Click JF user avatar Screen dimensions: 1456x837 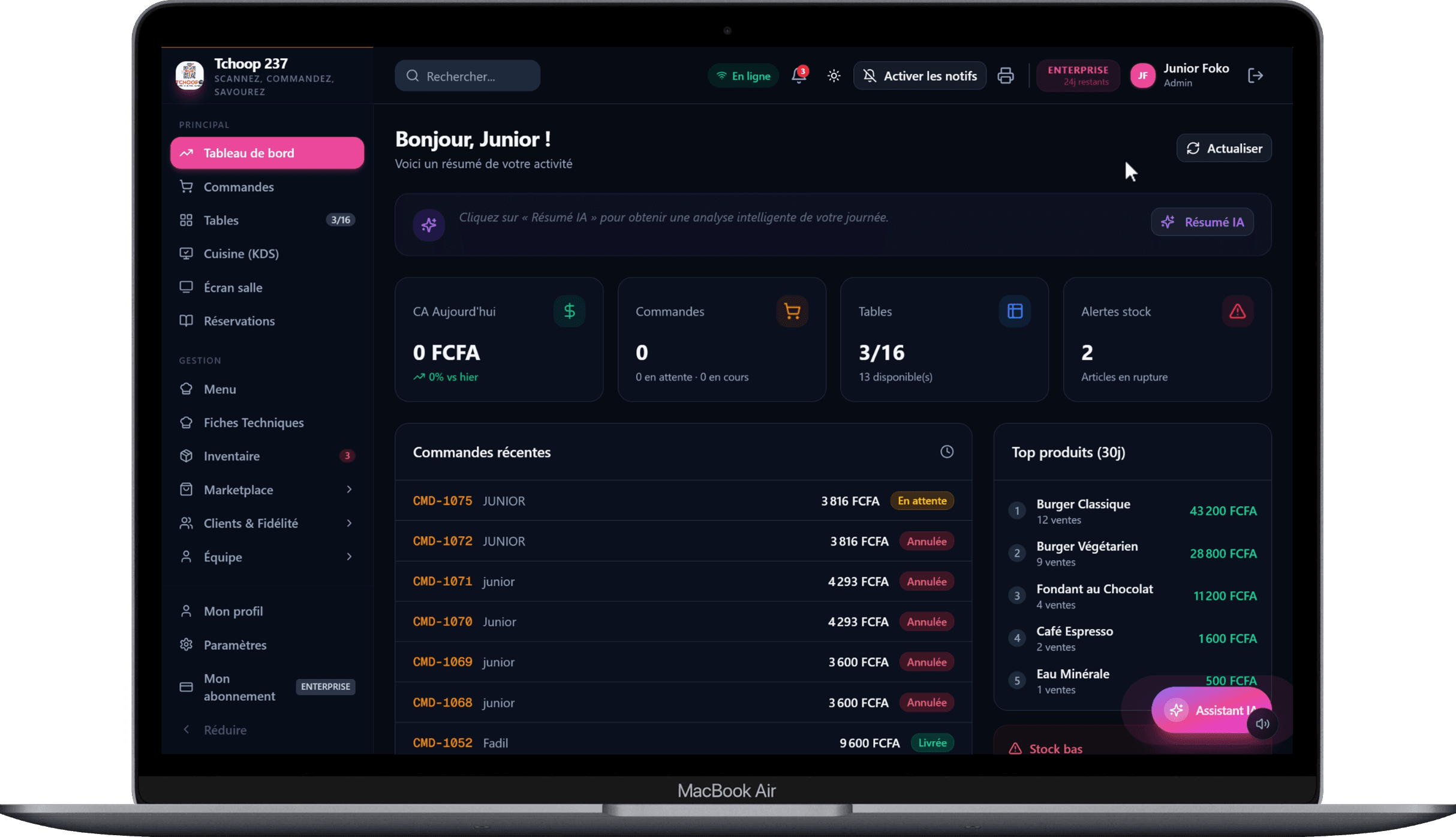point(1143,76)
